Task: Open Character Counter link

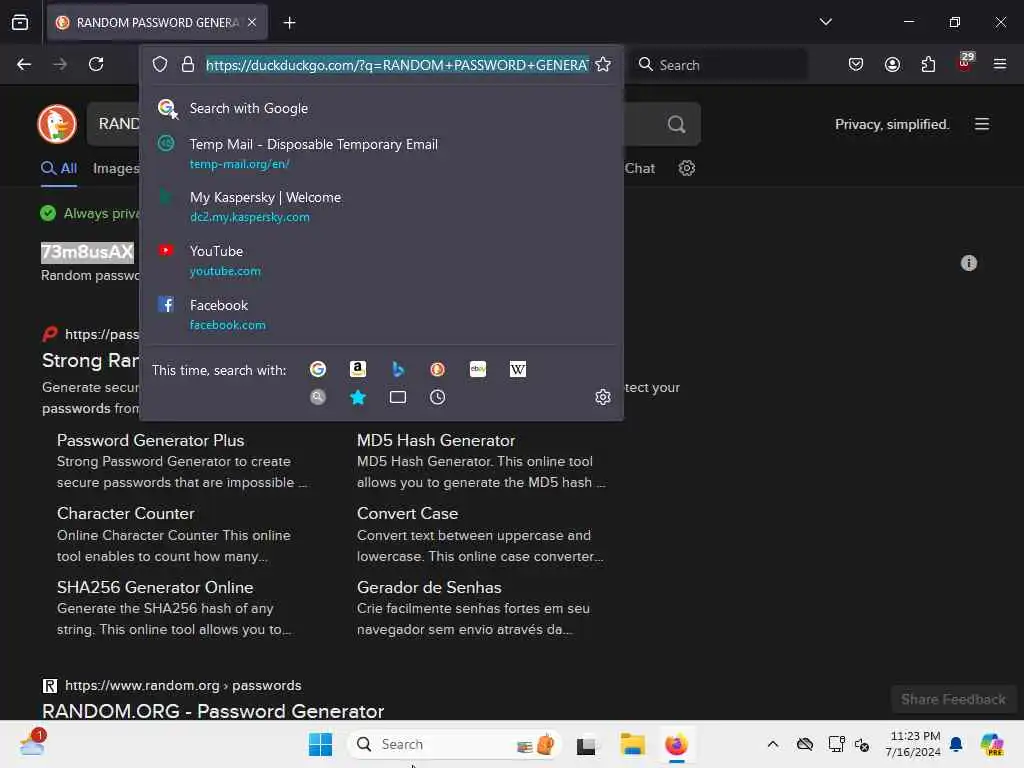Action: click(125, 513)
